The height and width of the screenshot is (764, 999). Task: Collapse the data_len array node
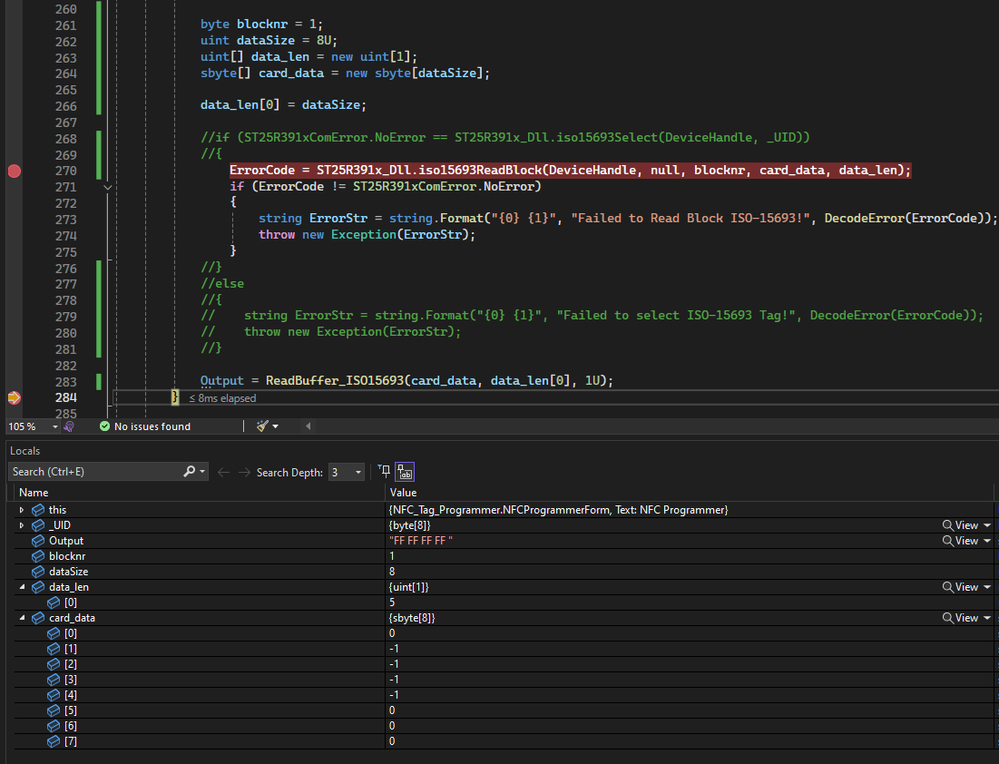point(22,587)
